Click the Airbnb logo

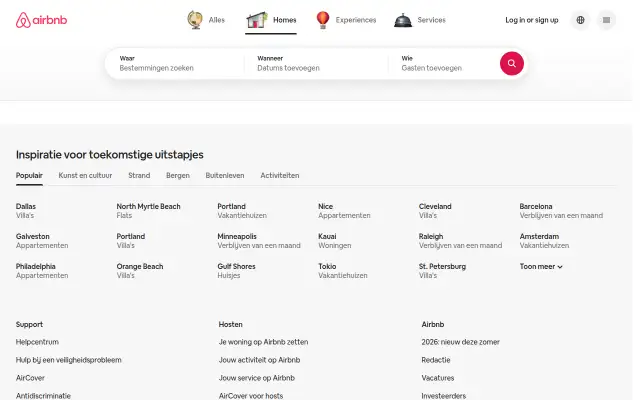pos(41,20)
